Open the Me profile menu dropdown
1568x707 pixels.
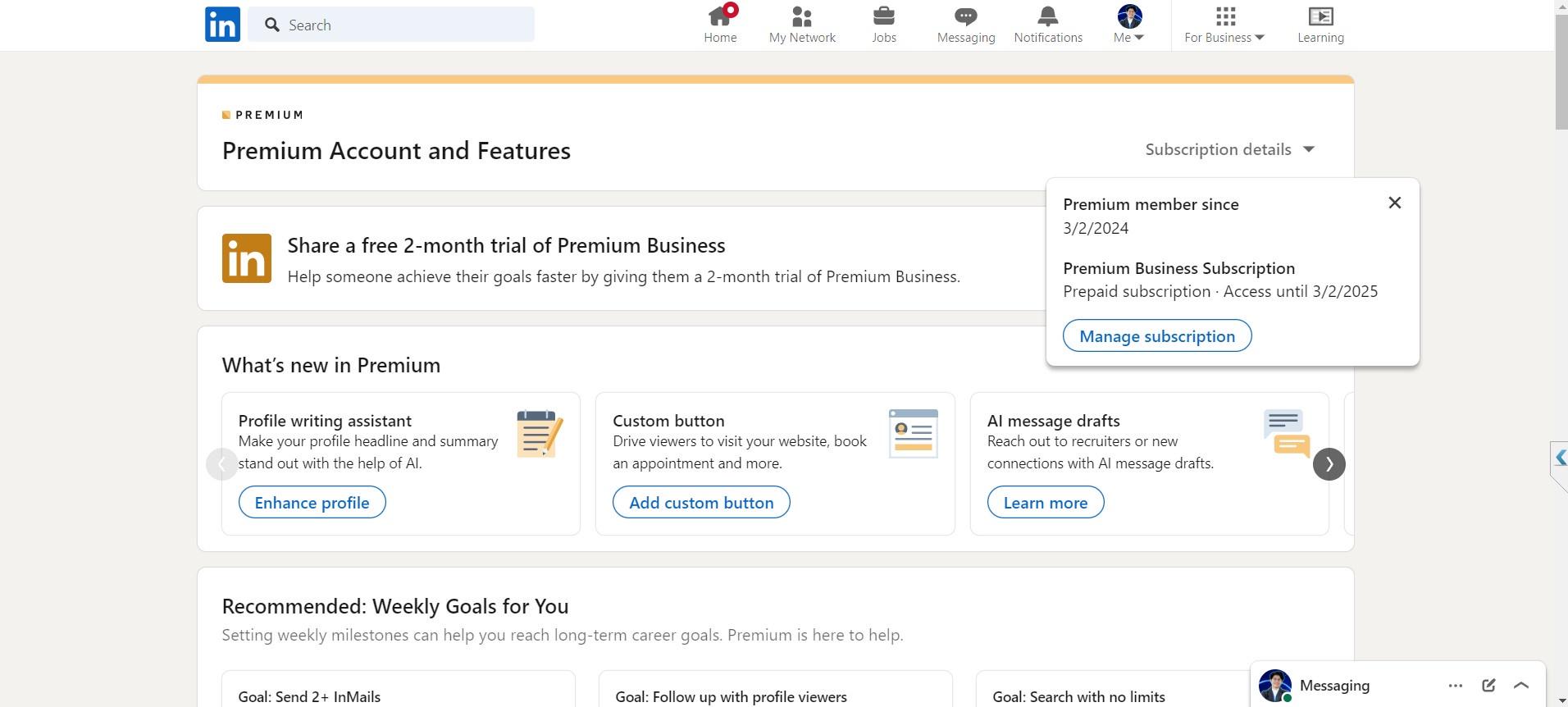click(x=1129, y=25)
